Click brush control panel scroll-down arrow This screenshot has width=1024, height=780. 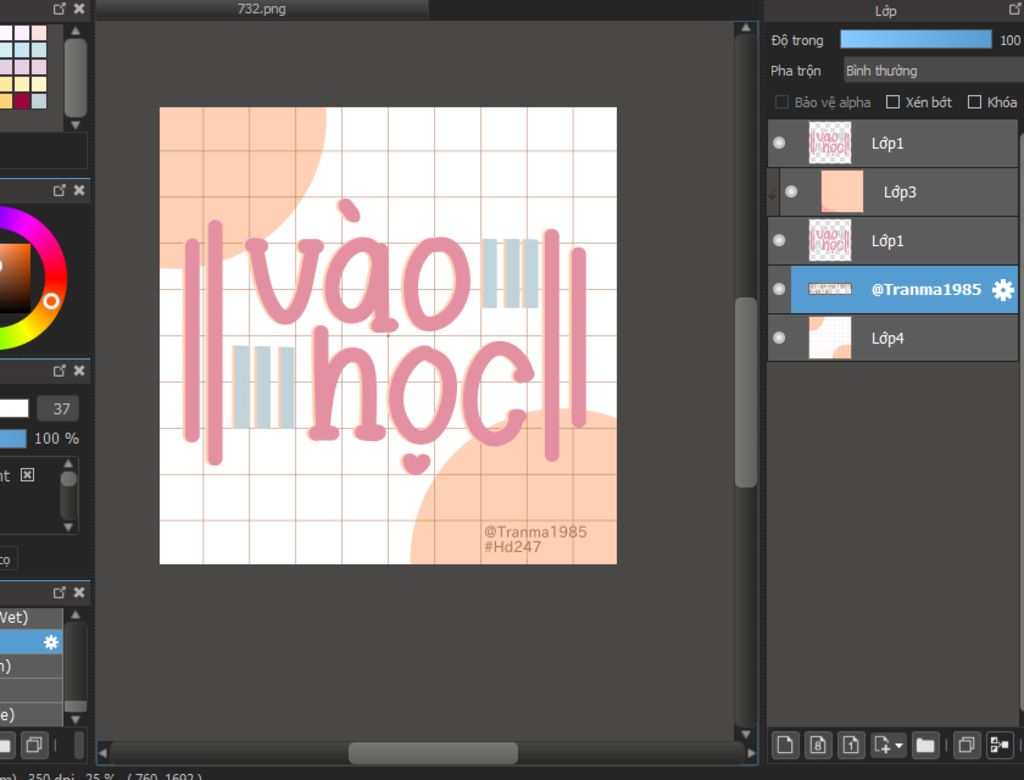pyautogui.click(x=69, y=527)
